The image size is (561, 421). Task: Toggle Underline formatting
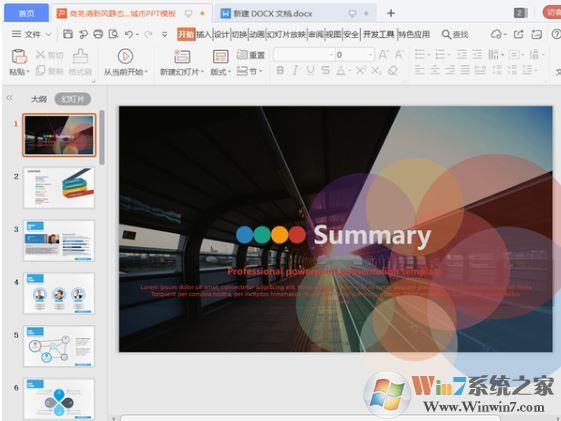[310, 70]
